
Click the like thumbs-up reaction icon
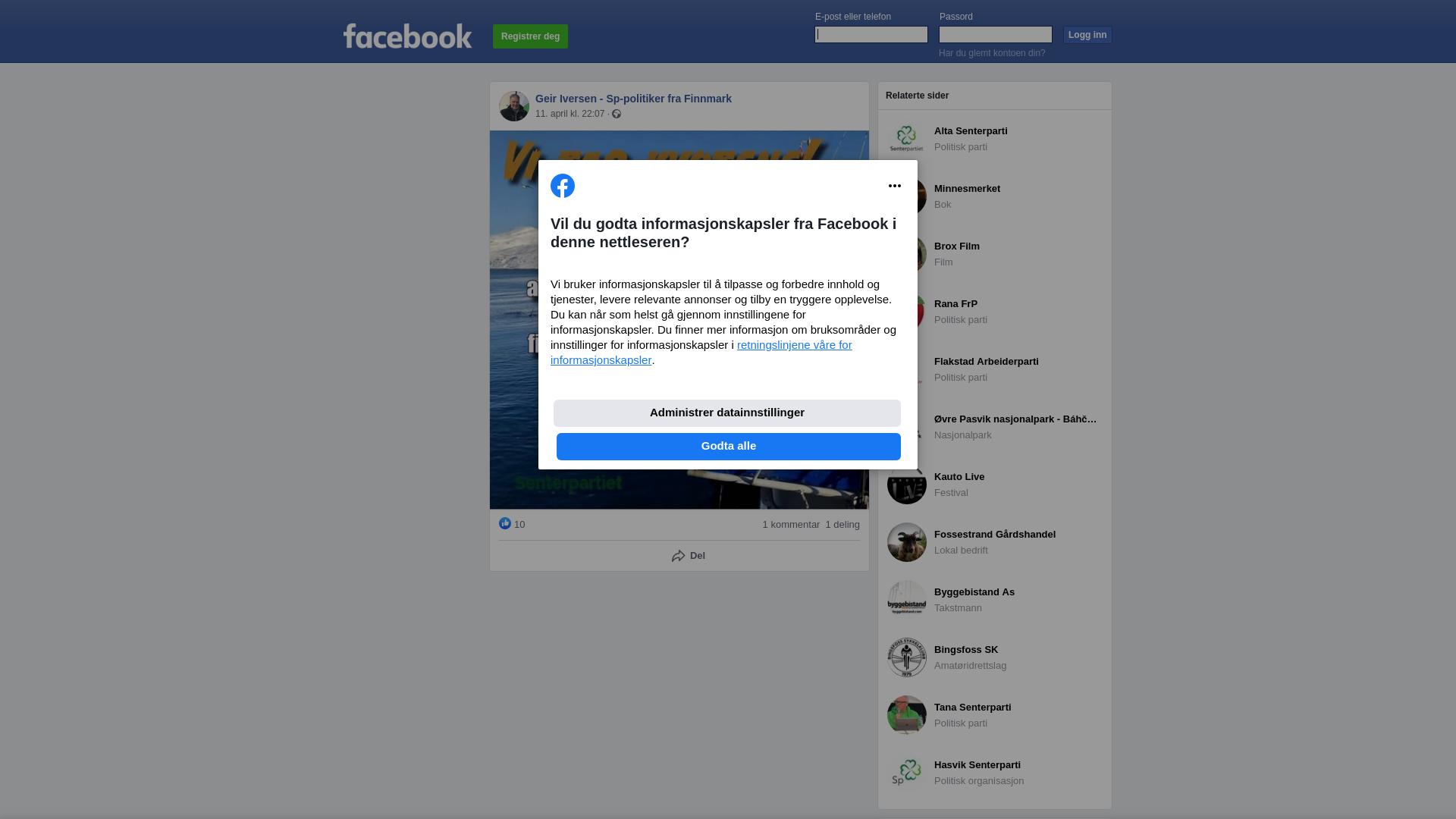(x=505, y=523)
